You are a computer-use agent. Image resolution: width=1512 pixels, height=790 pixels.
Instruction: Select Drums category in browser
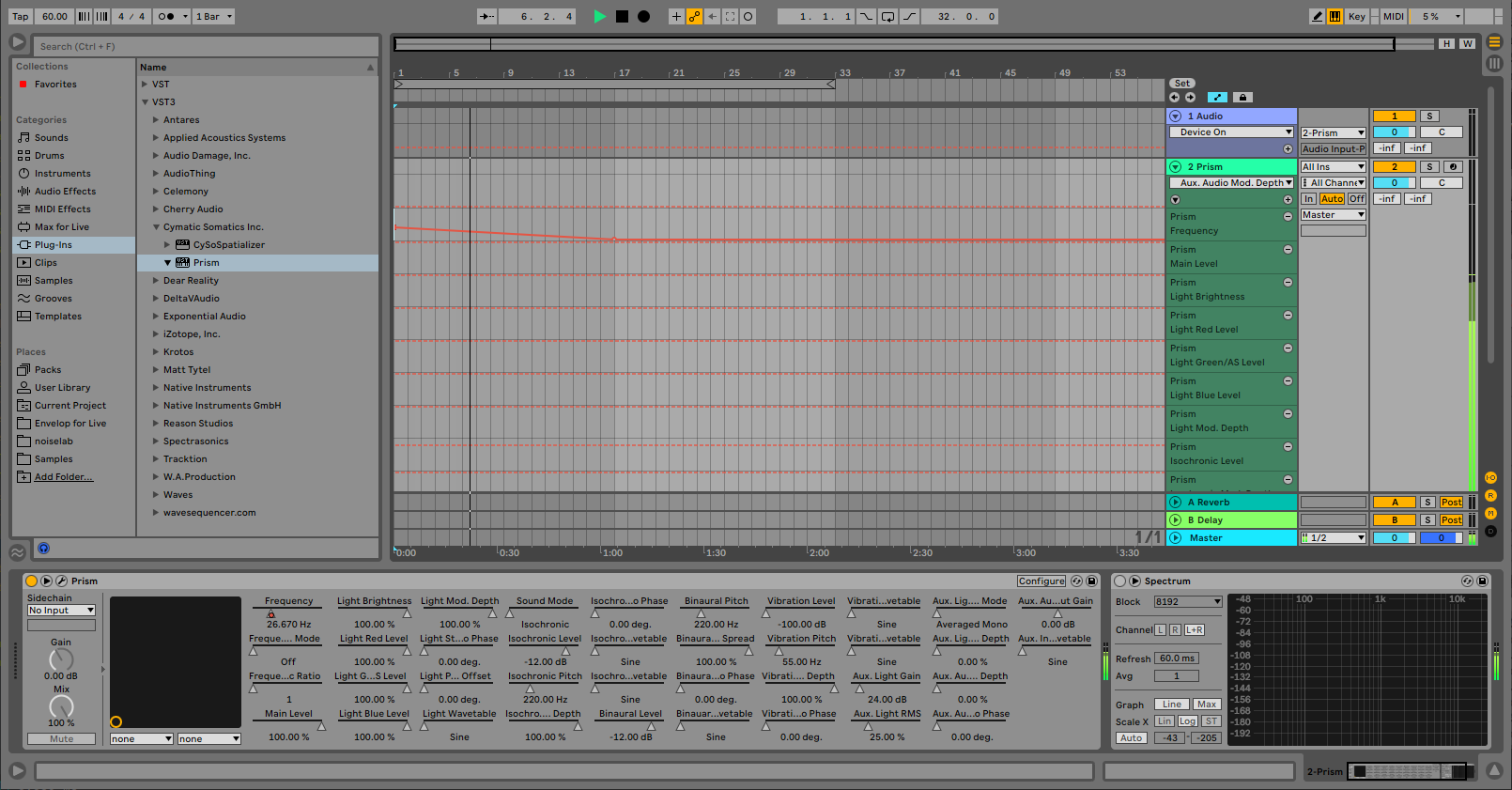[x=50, y=156]
